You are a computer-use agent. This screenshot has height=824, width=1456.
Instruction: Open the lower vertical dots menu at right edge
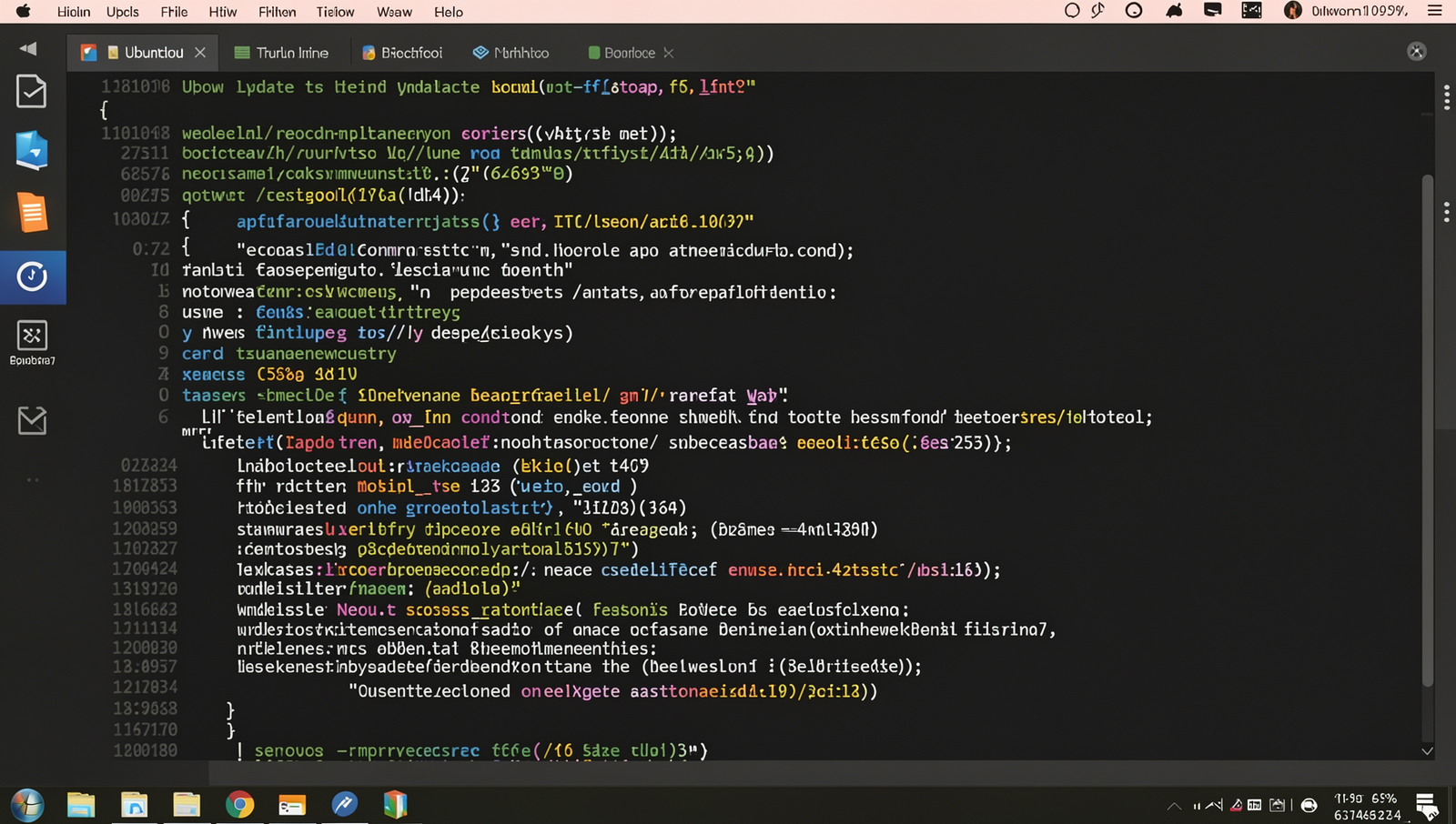coord(1446,212)
